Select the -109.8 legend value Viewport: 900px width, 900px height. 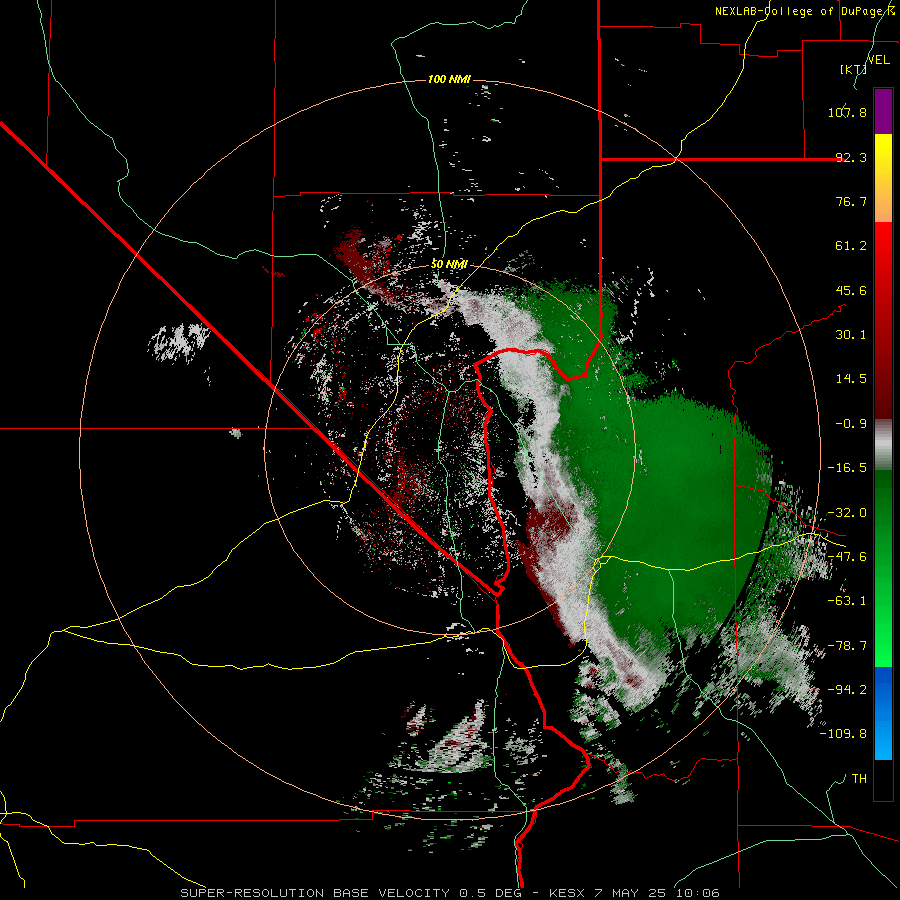click(x=843, y=734)
